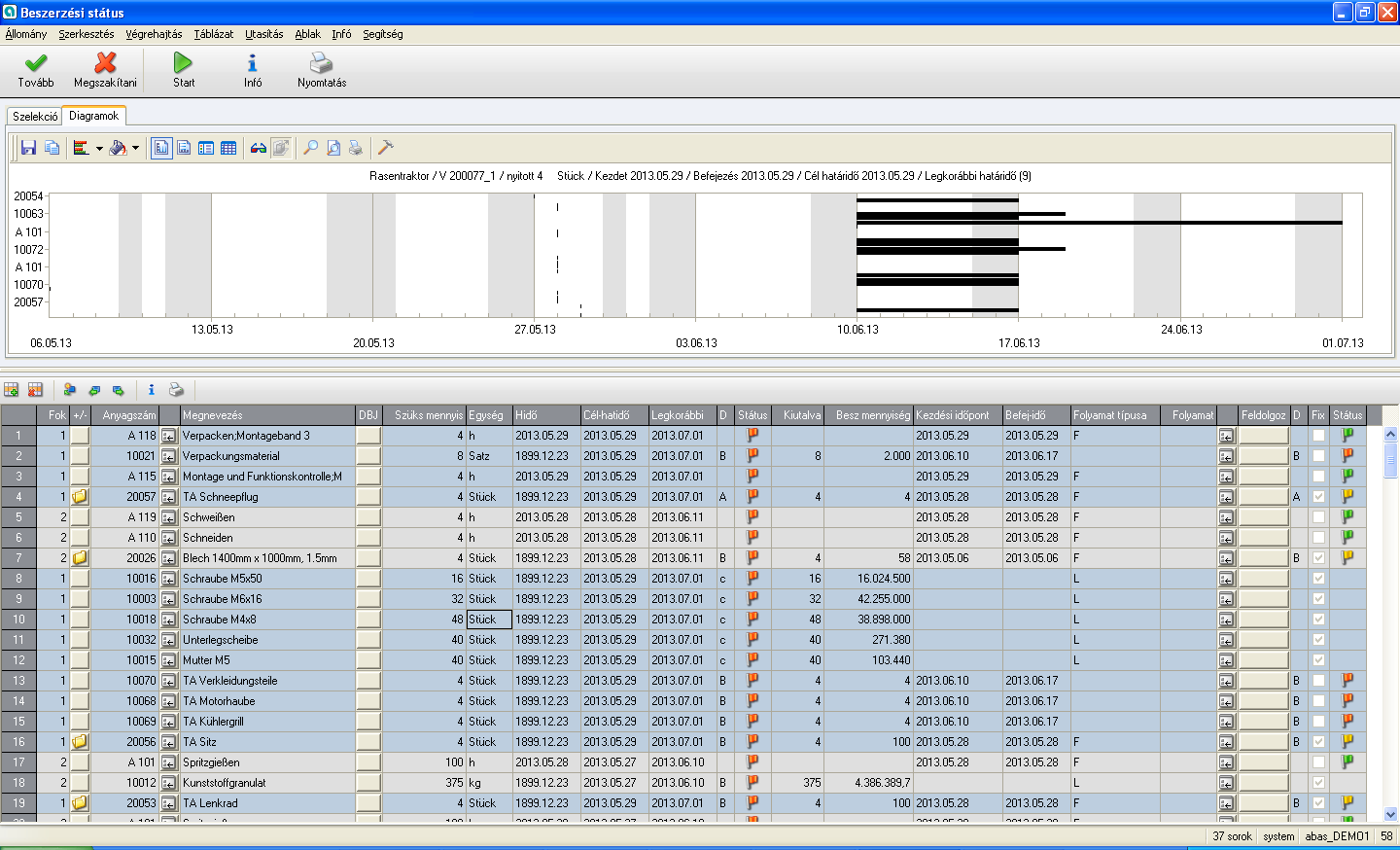Click the +/- column header
Screen dimensions: 1400x850
[x=80, y=415]
